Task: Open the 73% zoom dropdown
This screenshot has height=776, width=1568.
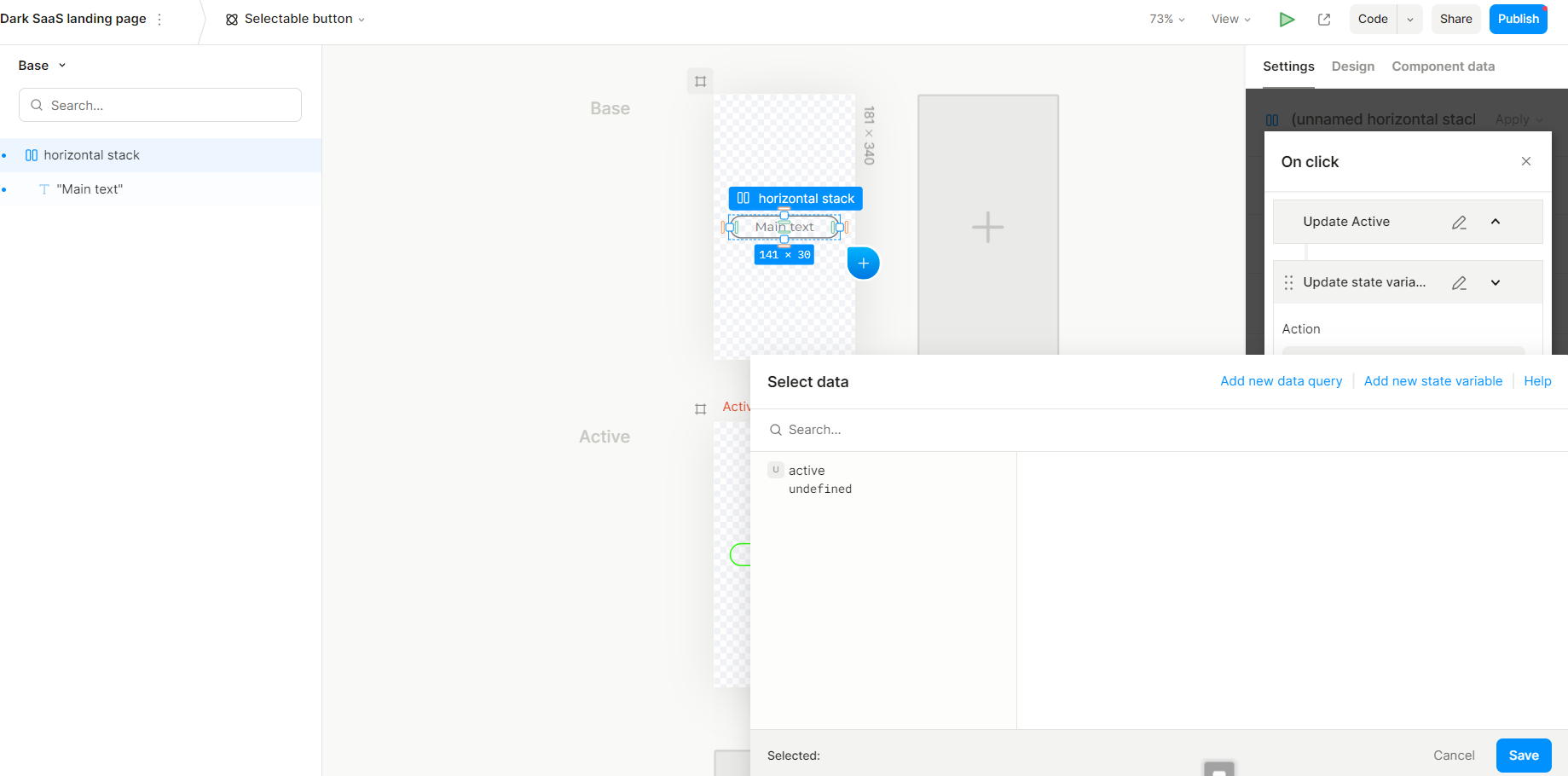Action: [x=1166, y=19]
